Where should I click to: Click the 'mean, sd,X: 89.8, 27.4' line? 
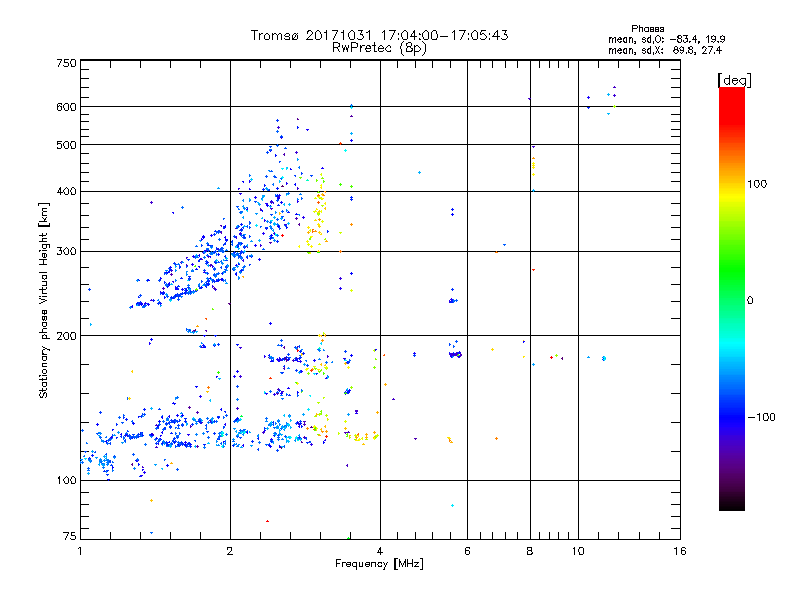click(665, 50)
